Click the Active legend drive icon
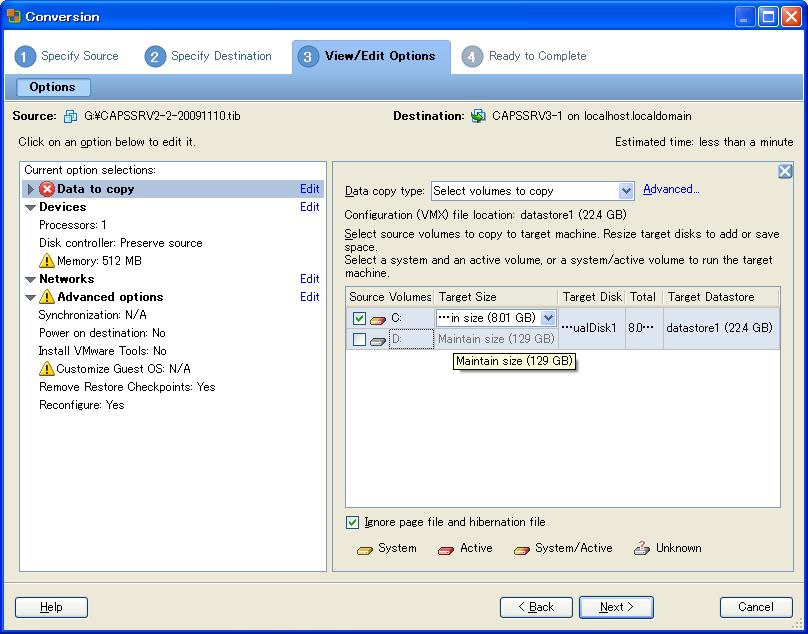The image size is (808, 634). (x=445, y=550)
